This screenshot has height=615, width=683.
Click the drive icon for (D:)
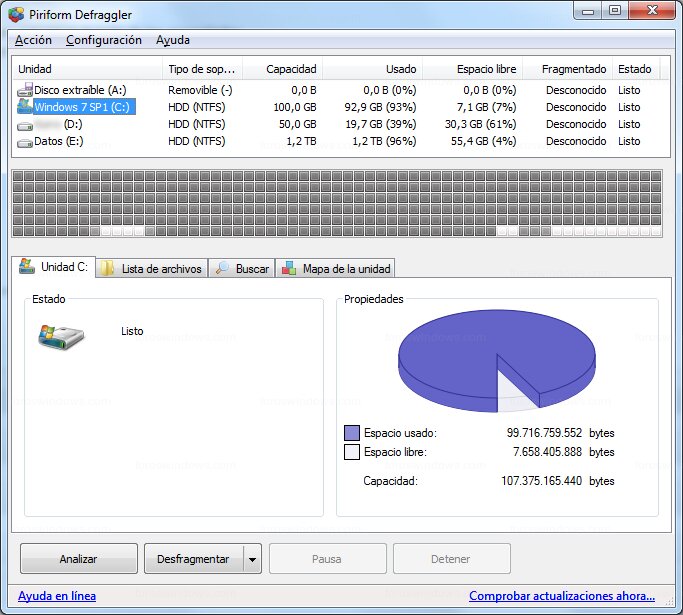coord(25,126)
